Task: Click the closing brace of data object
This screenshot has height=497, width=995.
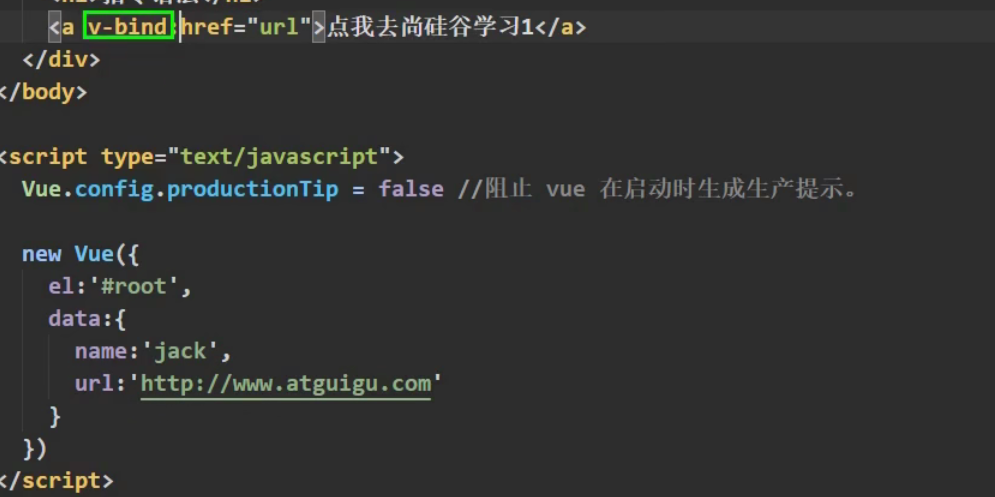Action: click(55, 416)
